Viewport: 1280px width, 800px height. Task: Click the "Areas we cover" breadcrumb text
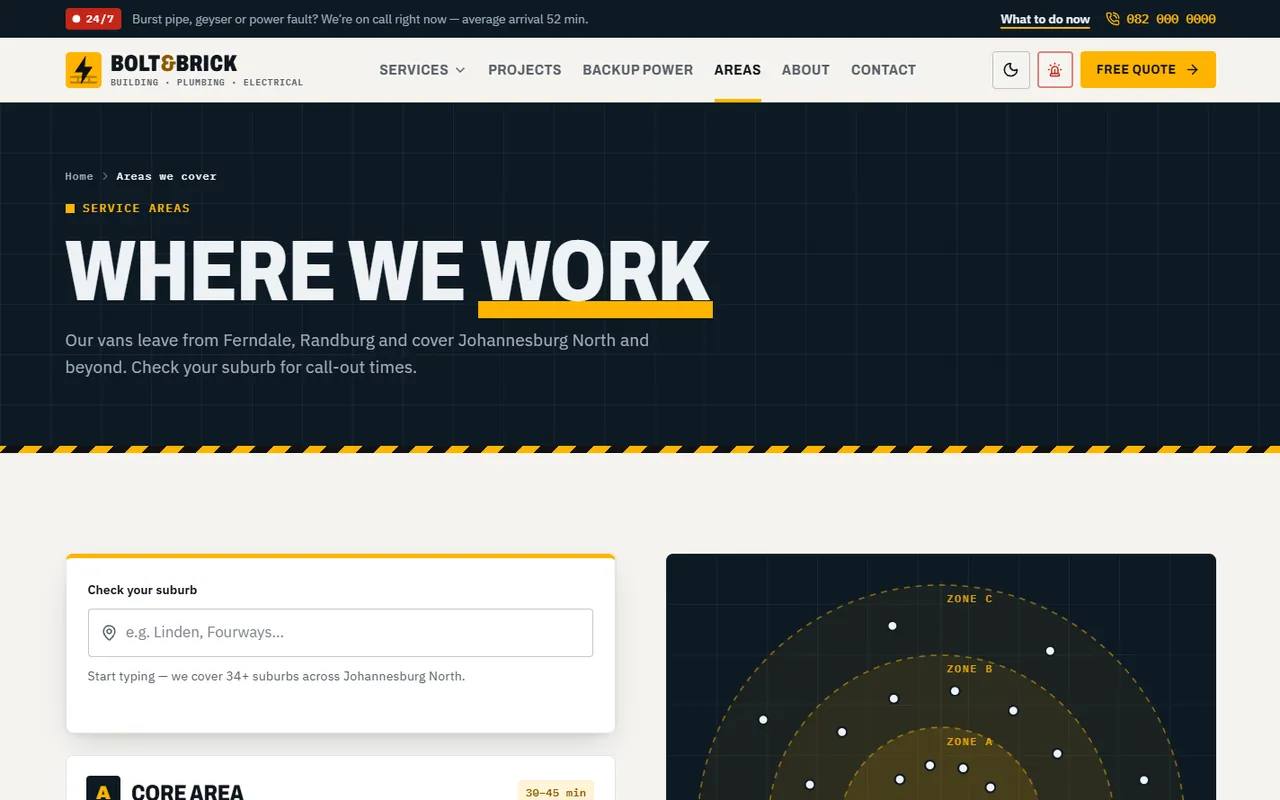point(166,176)
